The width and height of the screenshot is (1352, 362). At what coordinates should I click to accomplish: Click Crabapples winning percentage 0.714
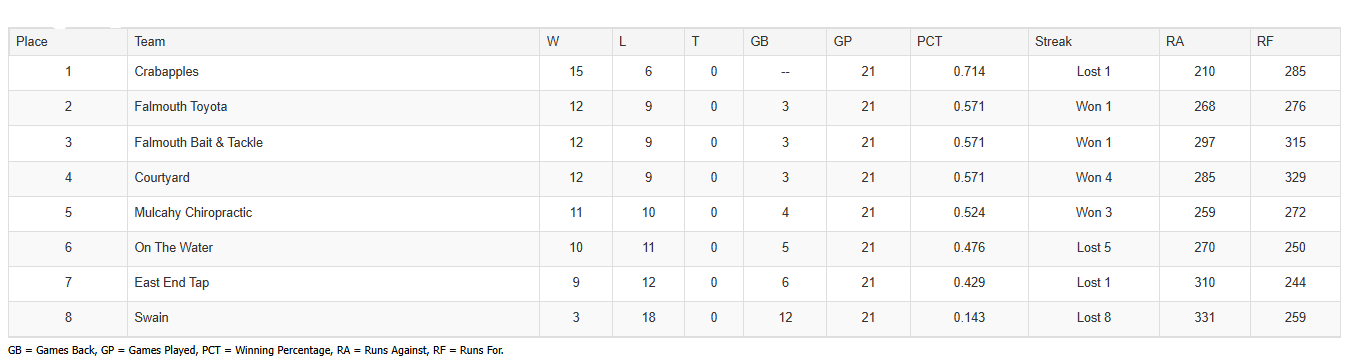[x=969, y=72]
